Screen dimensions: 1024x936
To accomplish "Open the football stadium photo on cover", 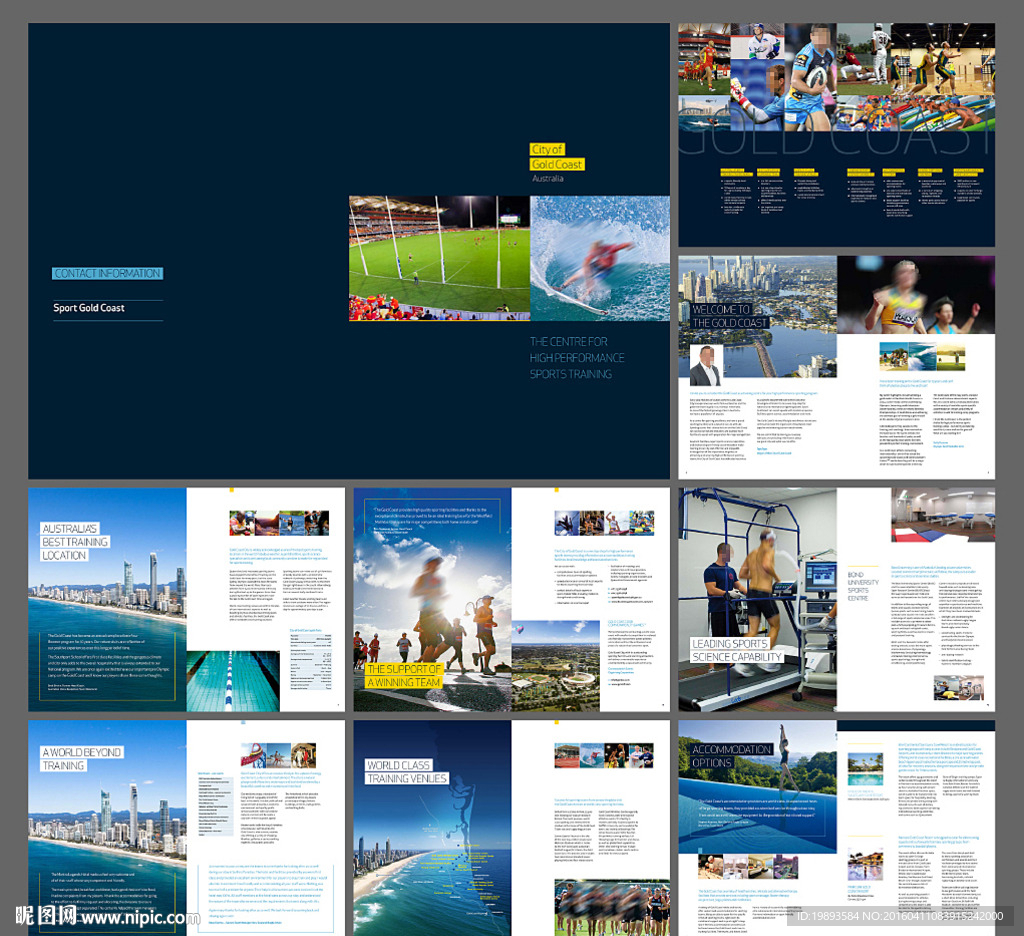I will pyautogui.click(x=440, y=258).
